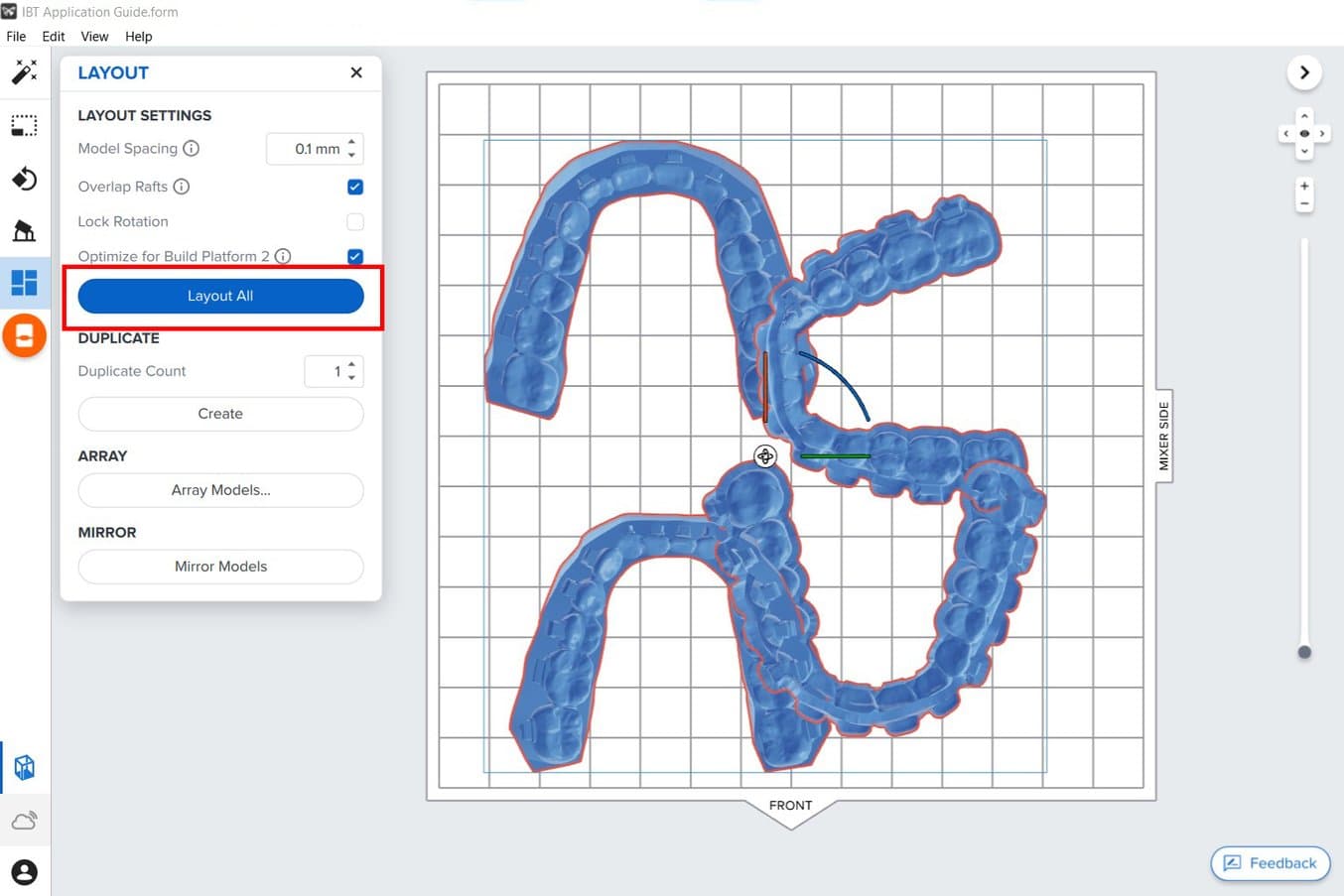Viewport: 1344px width, 896px height.
Task: Expand the right side panel with the chevron
Action: click(1304, 72)
